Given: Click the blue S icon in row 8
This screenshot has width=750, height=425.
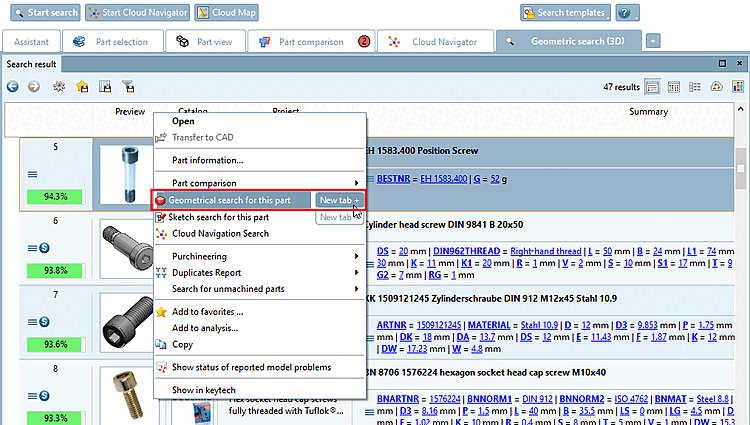Looking at the screenshot, I should pos(44,396).
